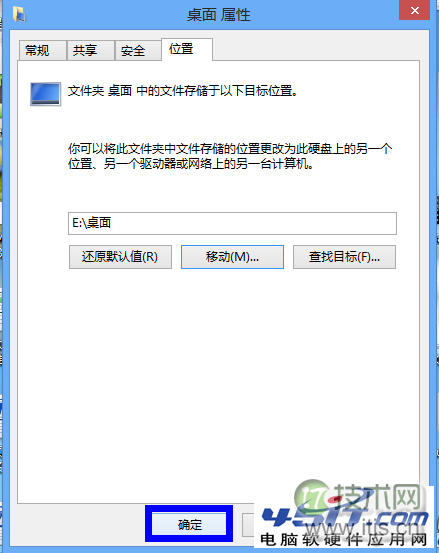Click the paragraph starting with 你可以将此文件夹

point(230,156)
